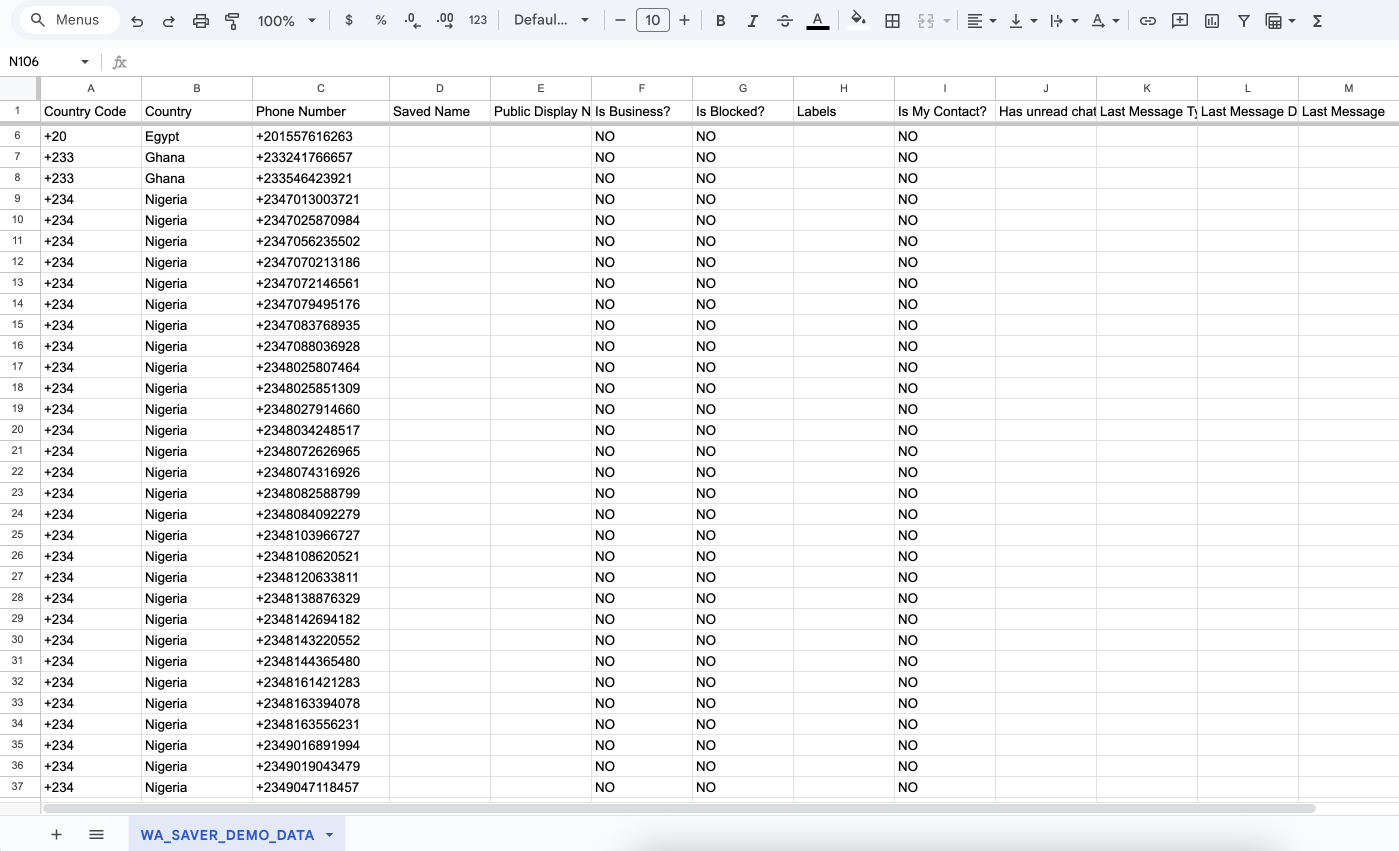
Task: Open the font family dropdown
Action: click(551, 20)
